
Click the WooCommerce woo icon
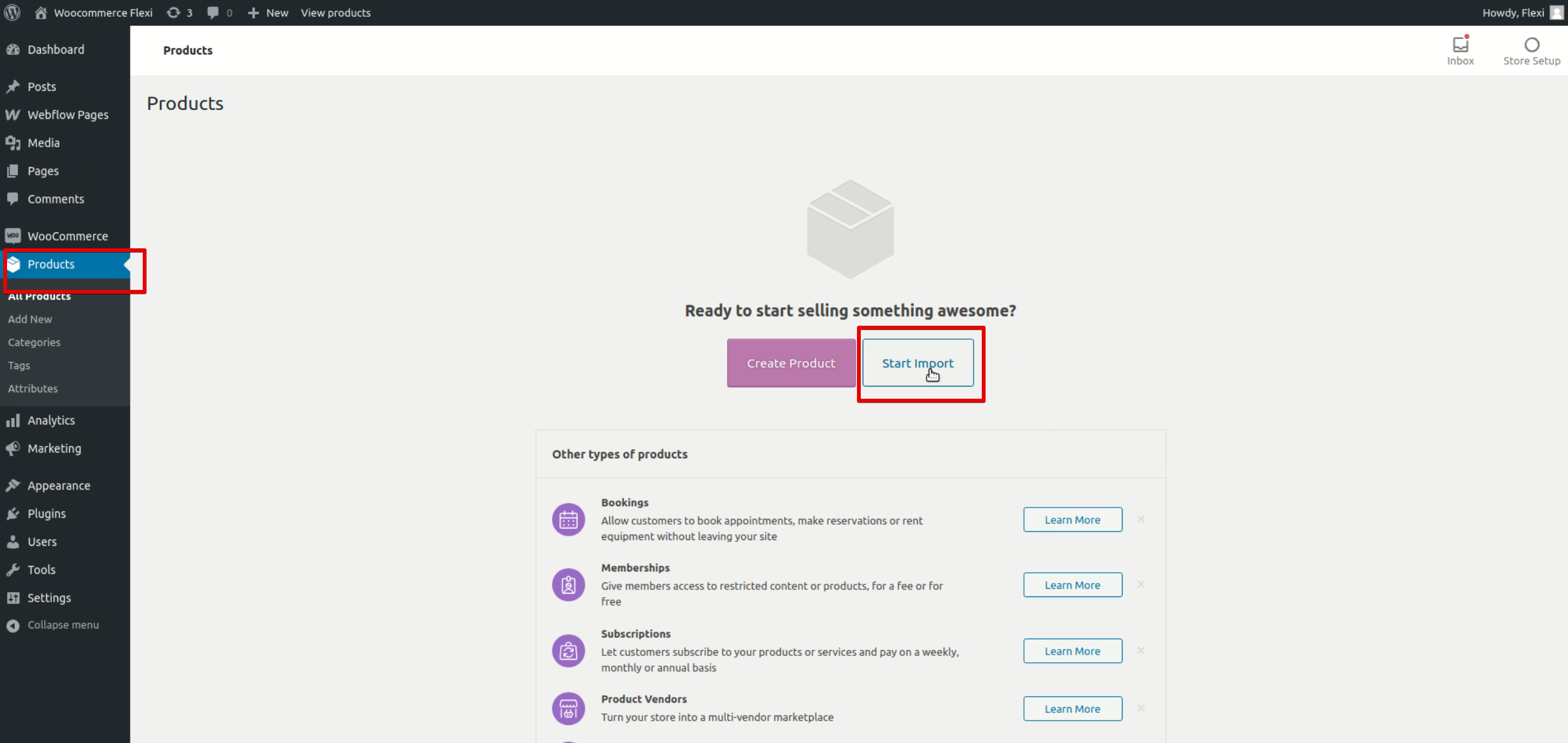(x=13, y=236)
